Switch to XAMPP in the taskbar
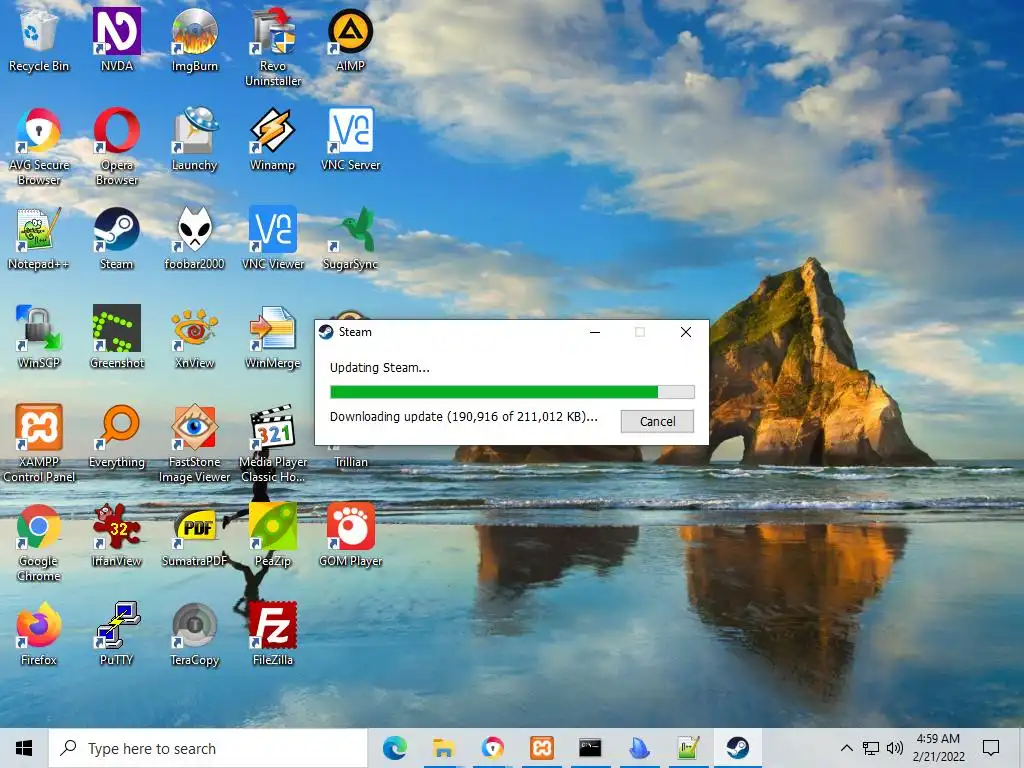Screen dimensions: 1024x768 pos(541,748)
